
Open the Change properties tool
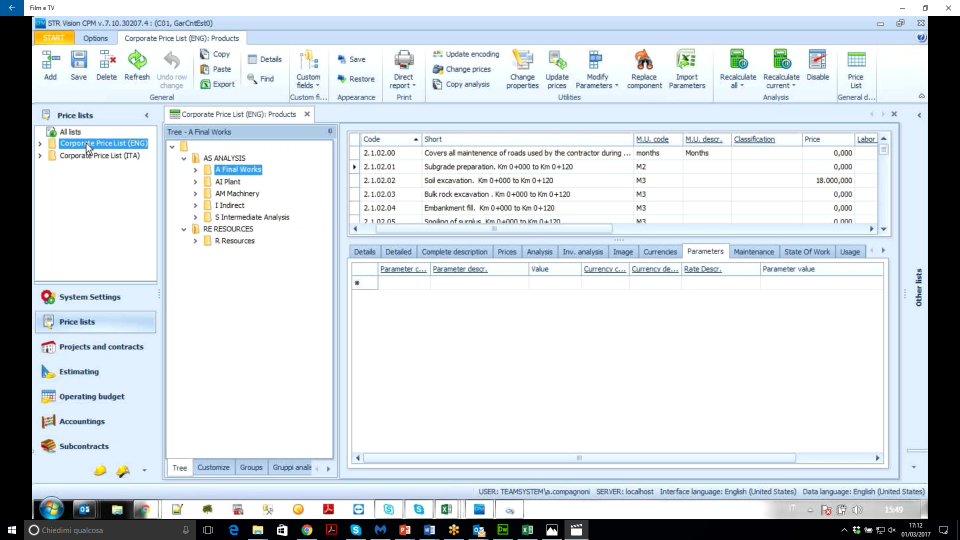[x=522, y=70]
